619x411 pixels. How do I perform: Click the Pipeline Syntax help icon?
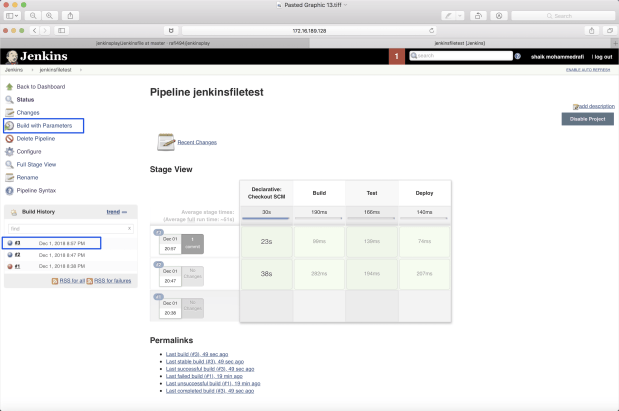click(9, 191)
